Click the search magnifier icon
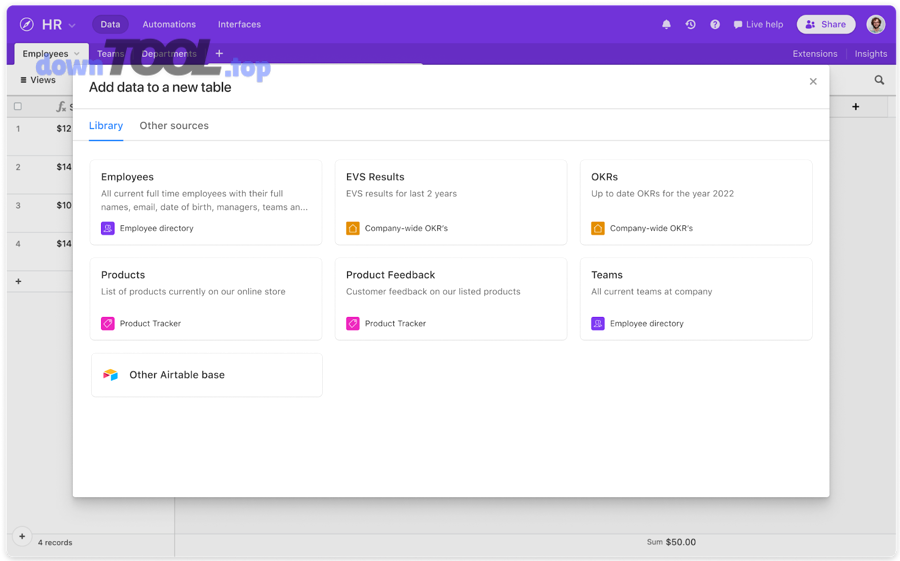Screen dimensions: 900x561 879,80
